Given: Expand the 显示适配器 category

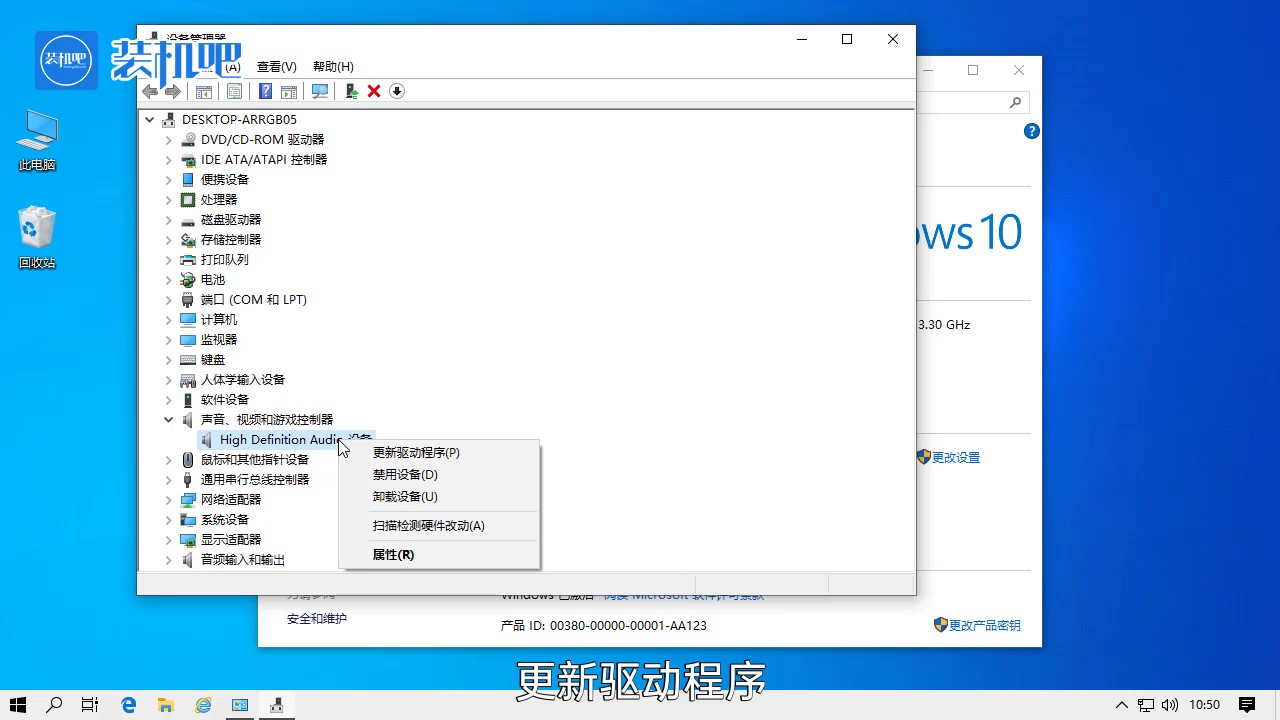Looking at the screenshot, I should click(x=168, y=539).
